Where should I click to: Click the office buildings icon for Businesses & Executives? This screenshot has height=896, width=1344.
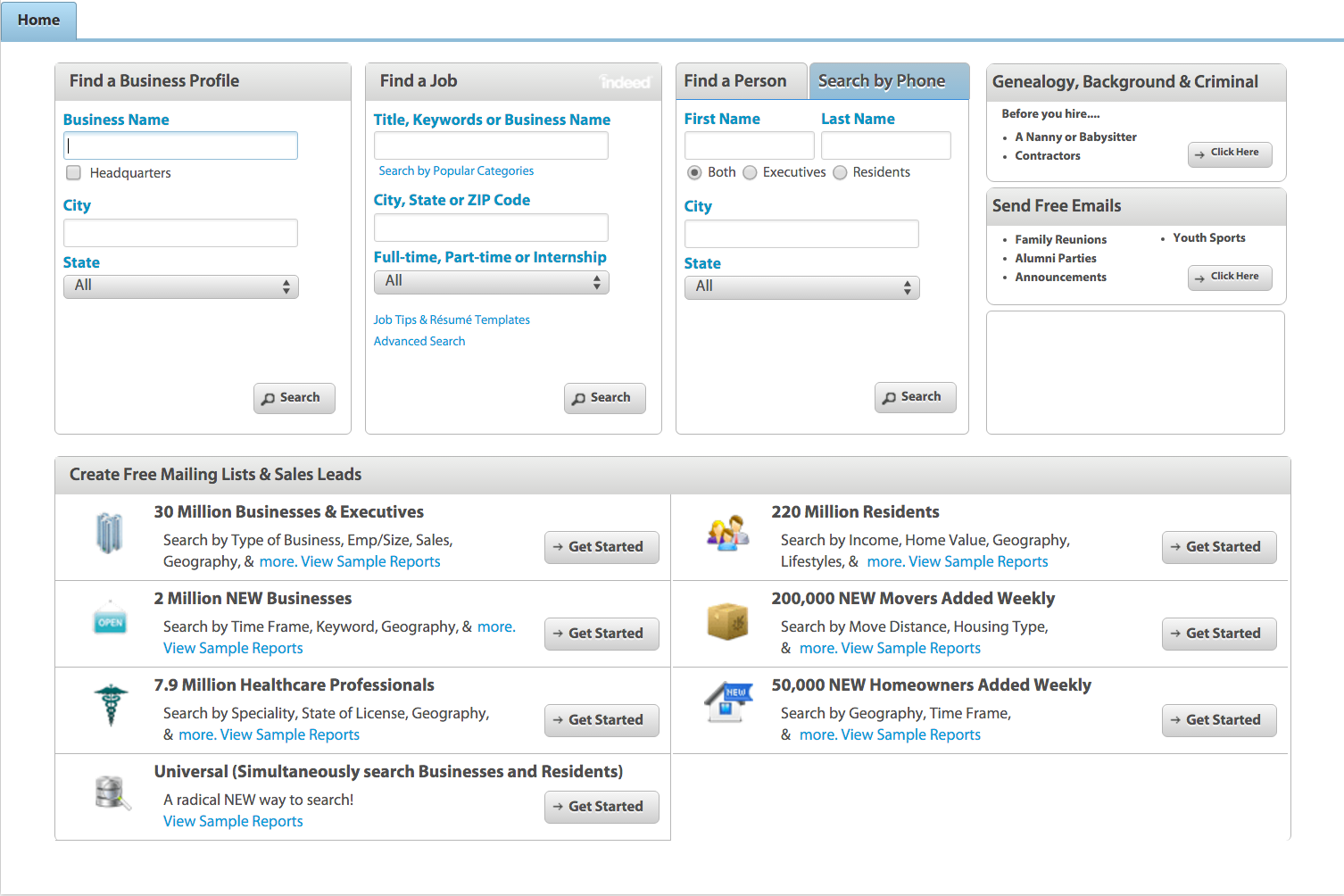[110, 534]
